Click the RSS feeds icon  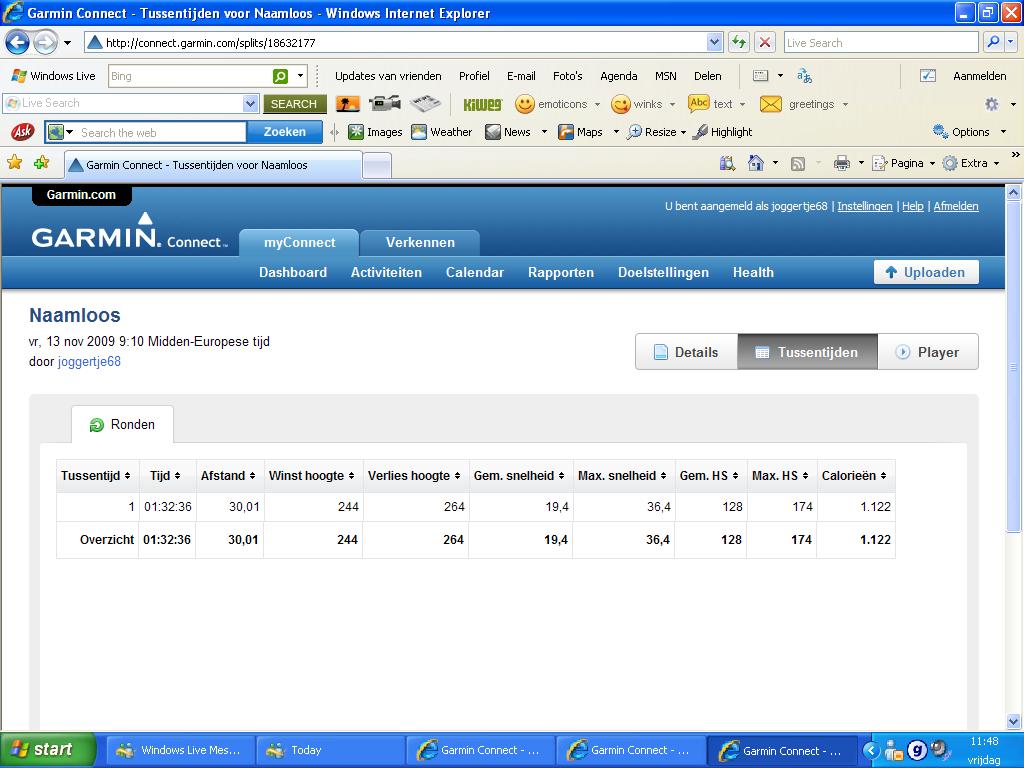(797, 163)
